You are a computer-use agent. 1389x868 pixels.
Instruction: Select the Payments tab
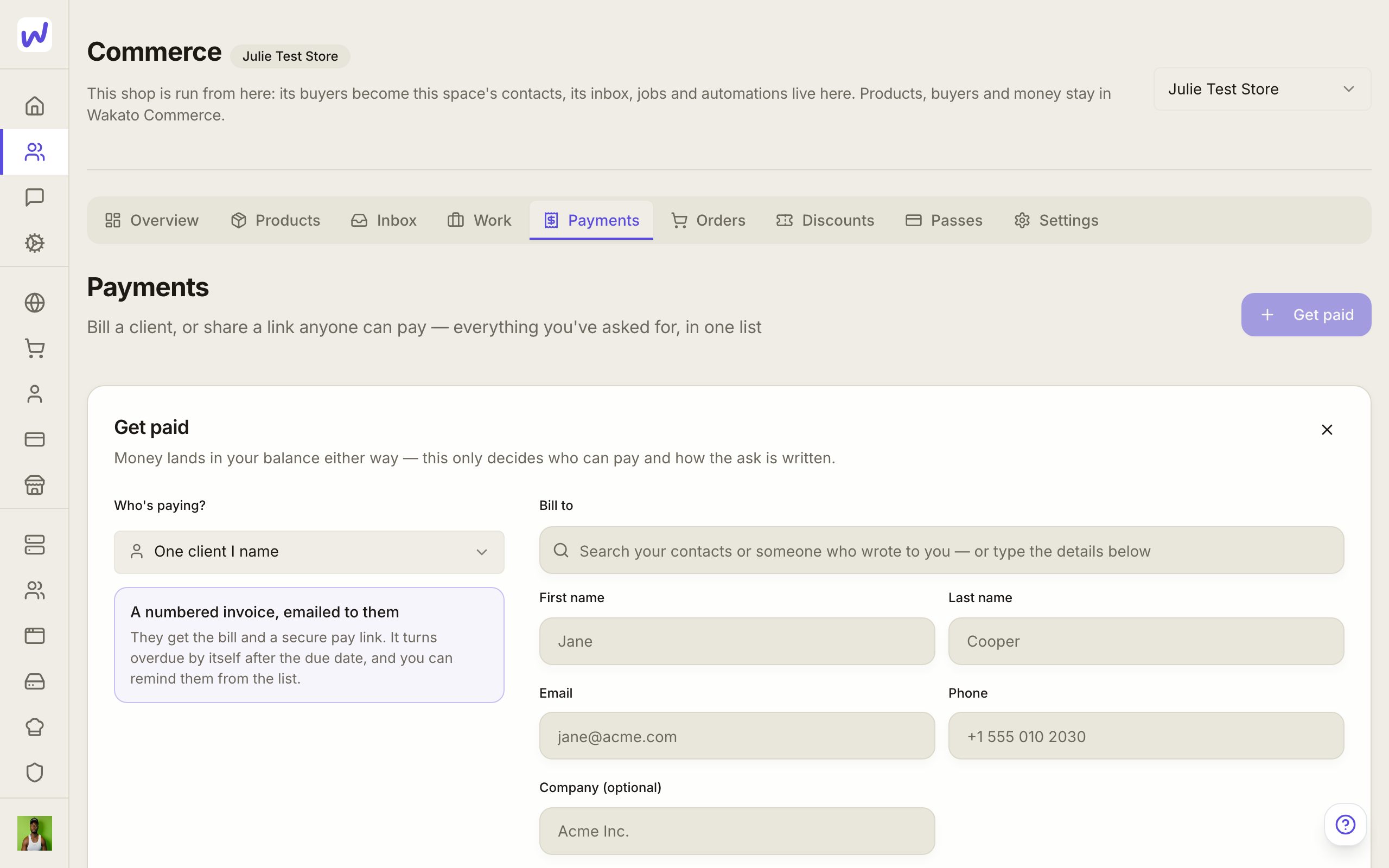point(591,220)
